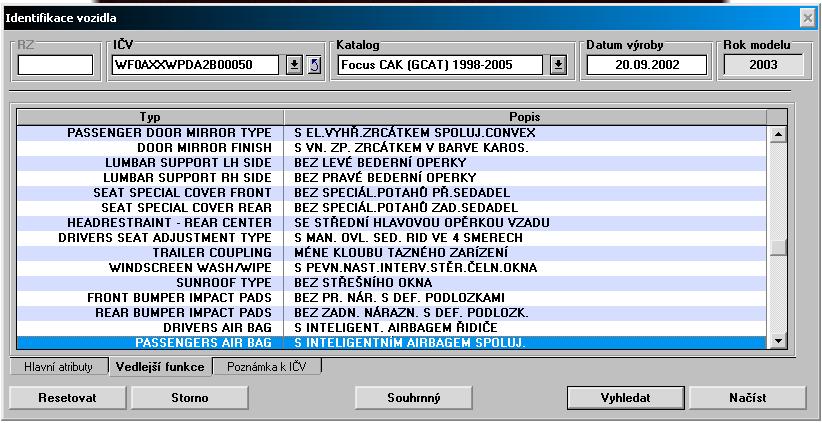Screen dimensions: 822x423
Task: Select the Vedlejší funkce tab
Action: 159,367
